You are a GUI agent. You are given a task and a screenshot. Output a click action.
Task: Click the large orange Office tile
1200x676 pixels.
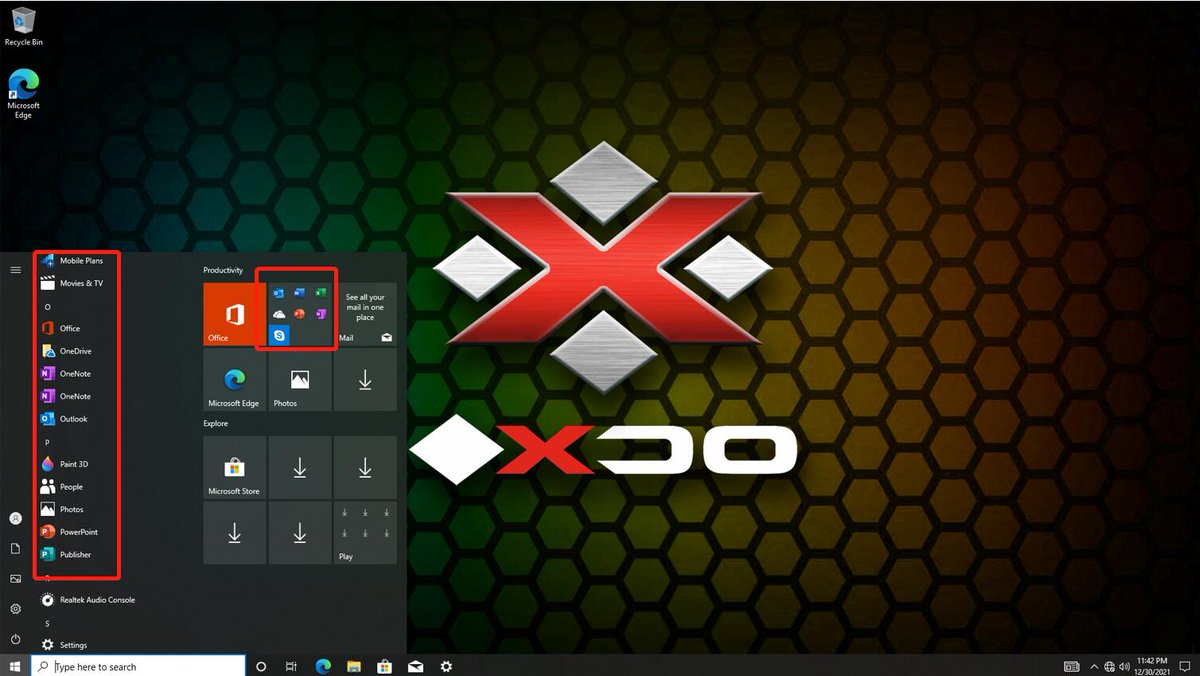pos(234,314)
